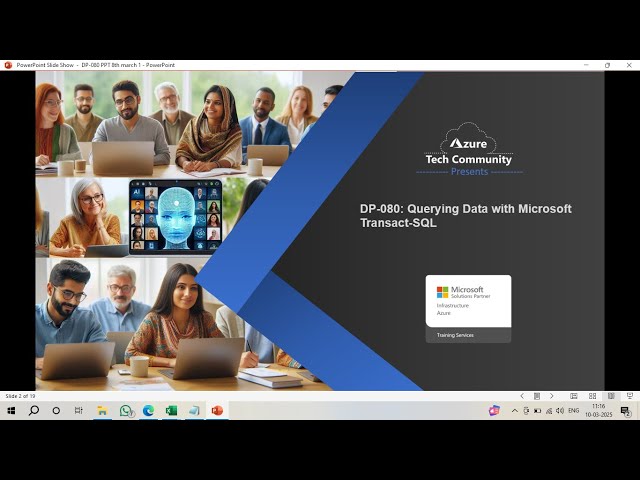Image resolution: width=640 pixels, height=480 pixels.
Task: Click the AI face tablet image
Action: (176, 216)
